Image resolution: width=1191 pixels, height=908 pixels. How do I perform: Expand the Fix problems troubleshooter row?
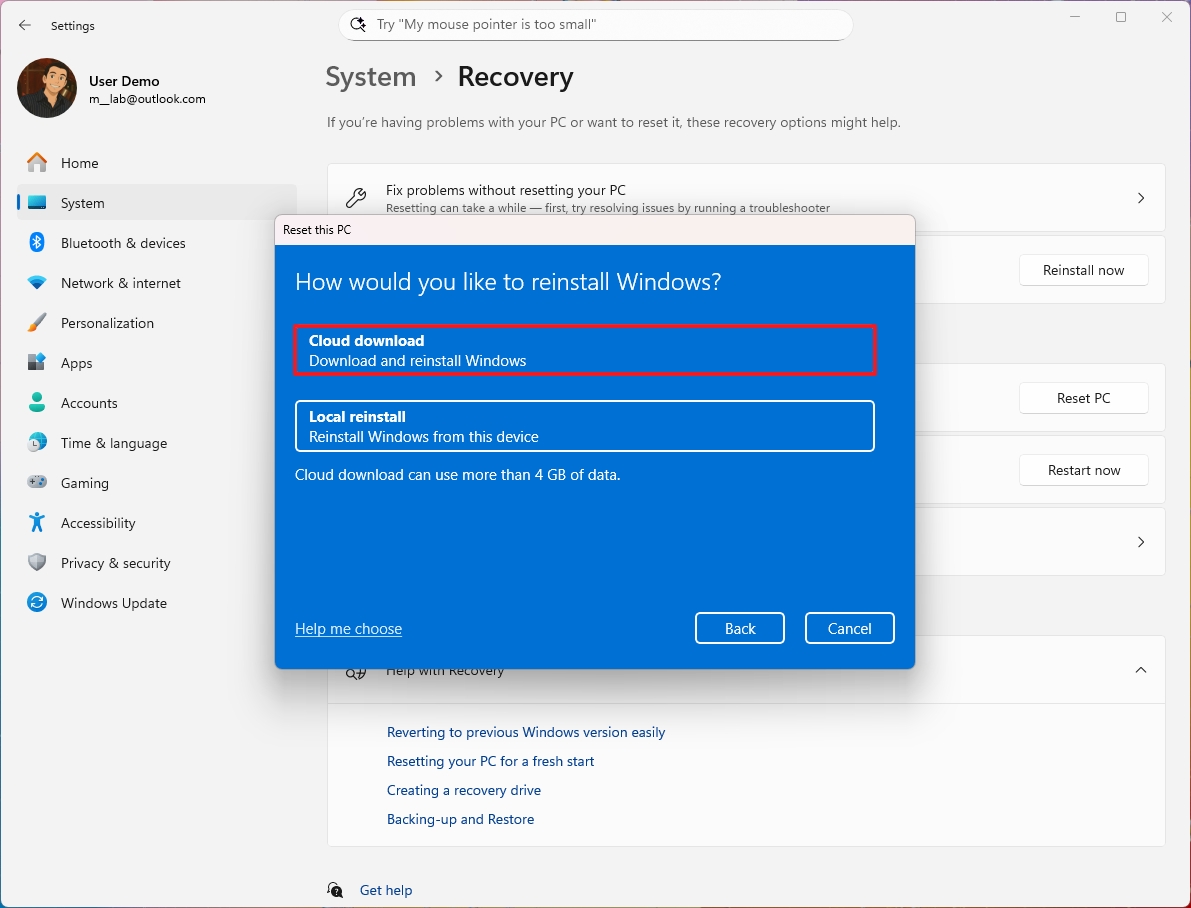click(1140, 198)
